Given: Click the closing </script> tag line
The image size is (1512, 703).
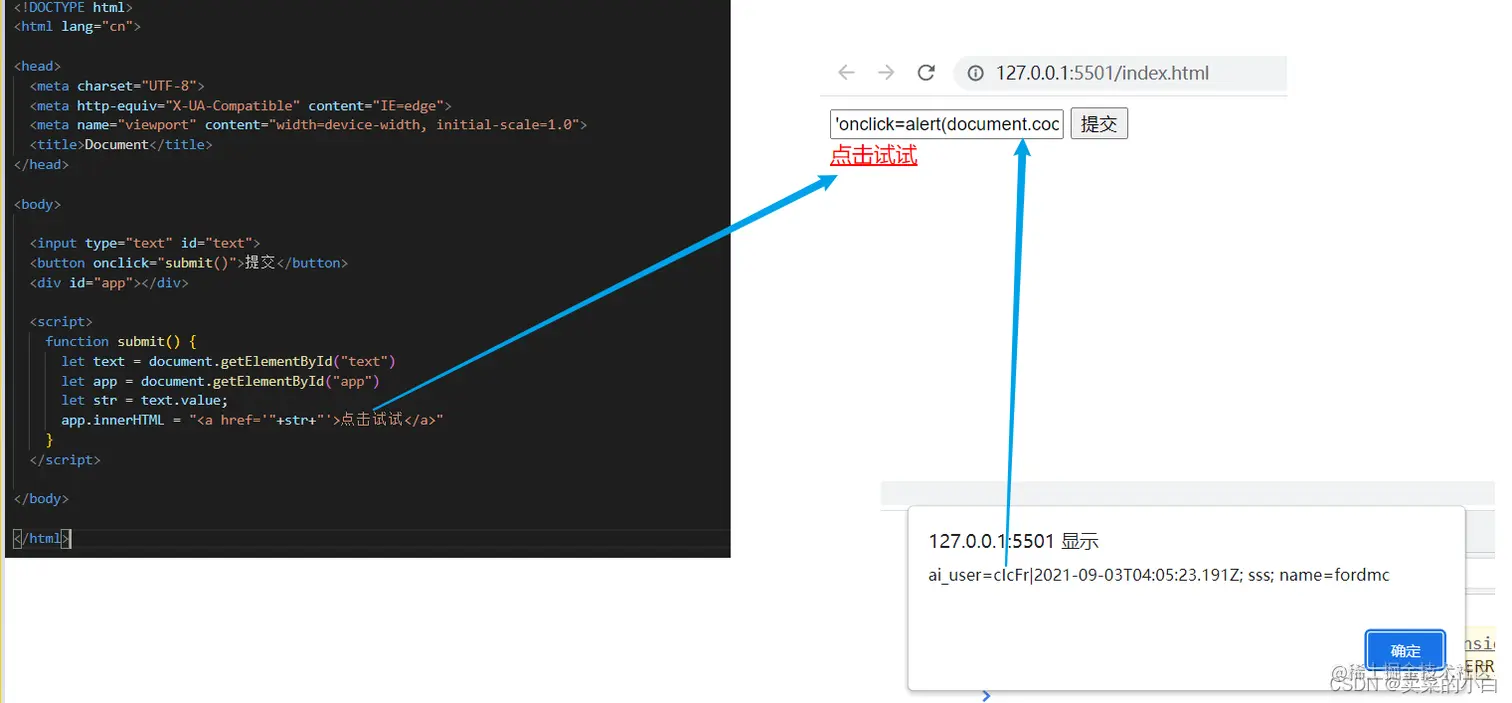Looking at the screenshot, I should [65, 460].
